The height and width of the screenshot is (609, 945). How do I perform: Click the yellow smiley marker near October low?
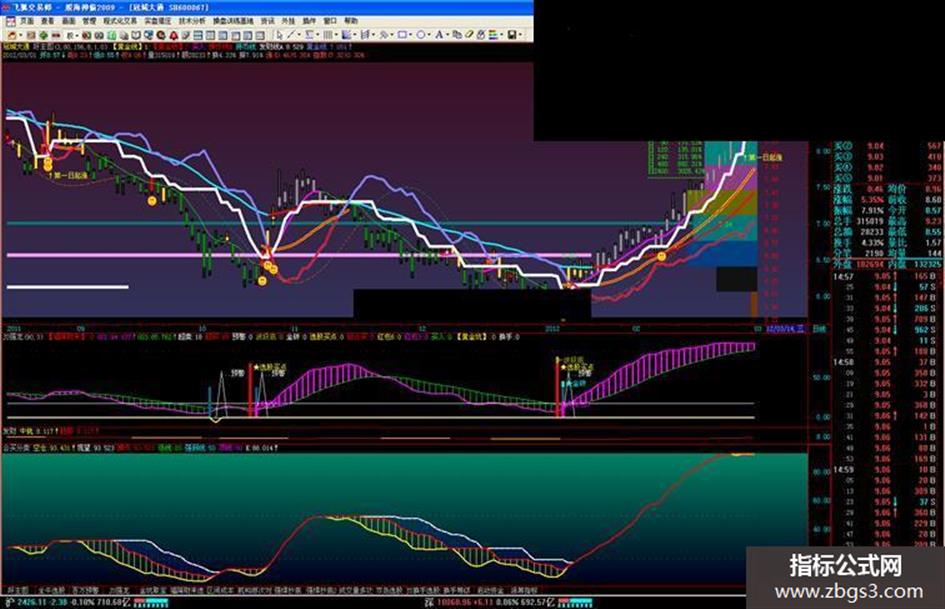click(x=262, y=281)
